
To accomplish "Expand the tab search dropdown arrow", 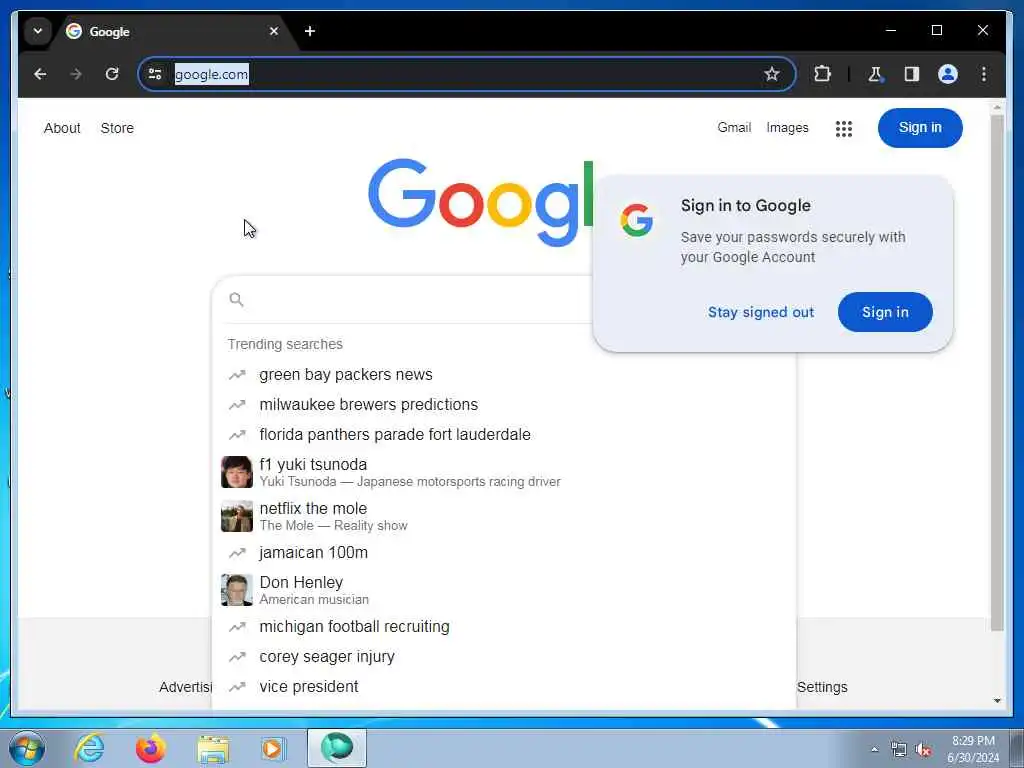I will click(x=38, y=31).
